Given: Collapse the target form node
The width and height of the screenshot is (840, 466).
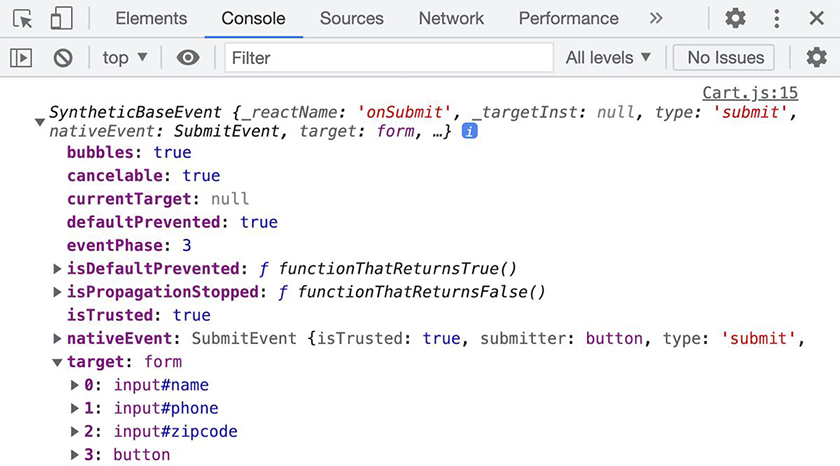Looking at the screenshot, I should 57,362.
